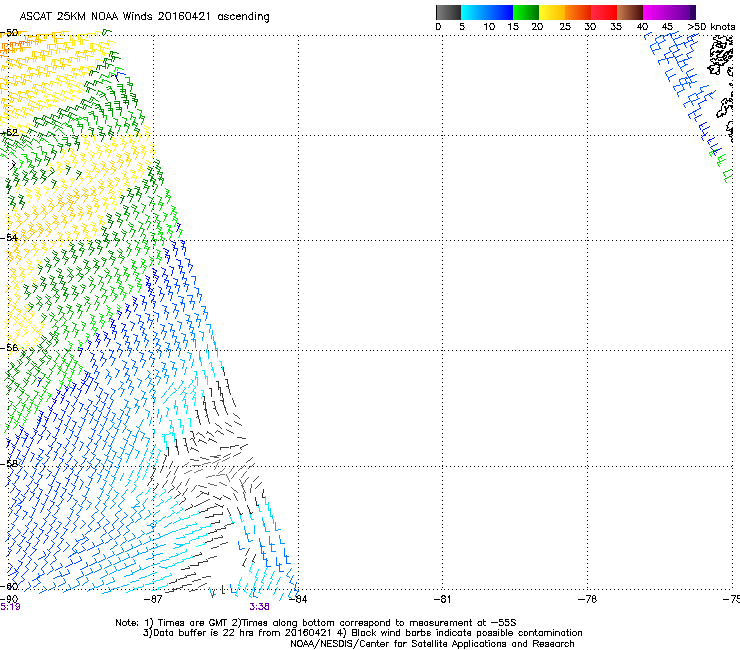Click the purple 5:19 swath time label

(x=10, y=607)
